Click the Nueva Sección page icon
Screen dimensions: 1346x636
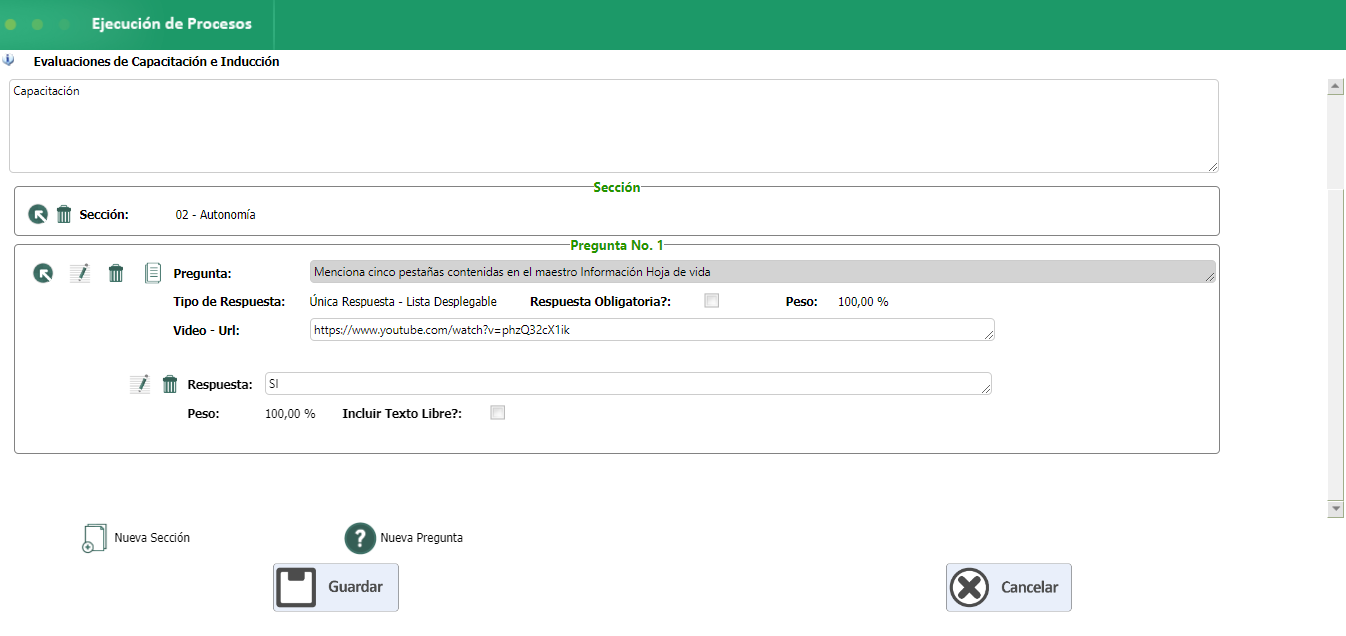pos(93,538)
